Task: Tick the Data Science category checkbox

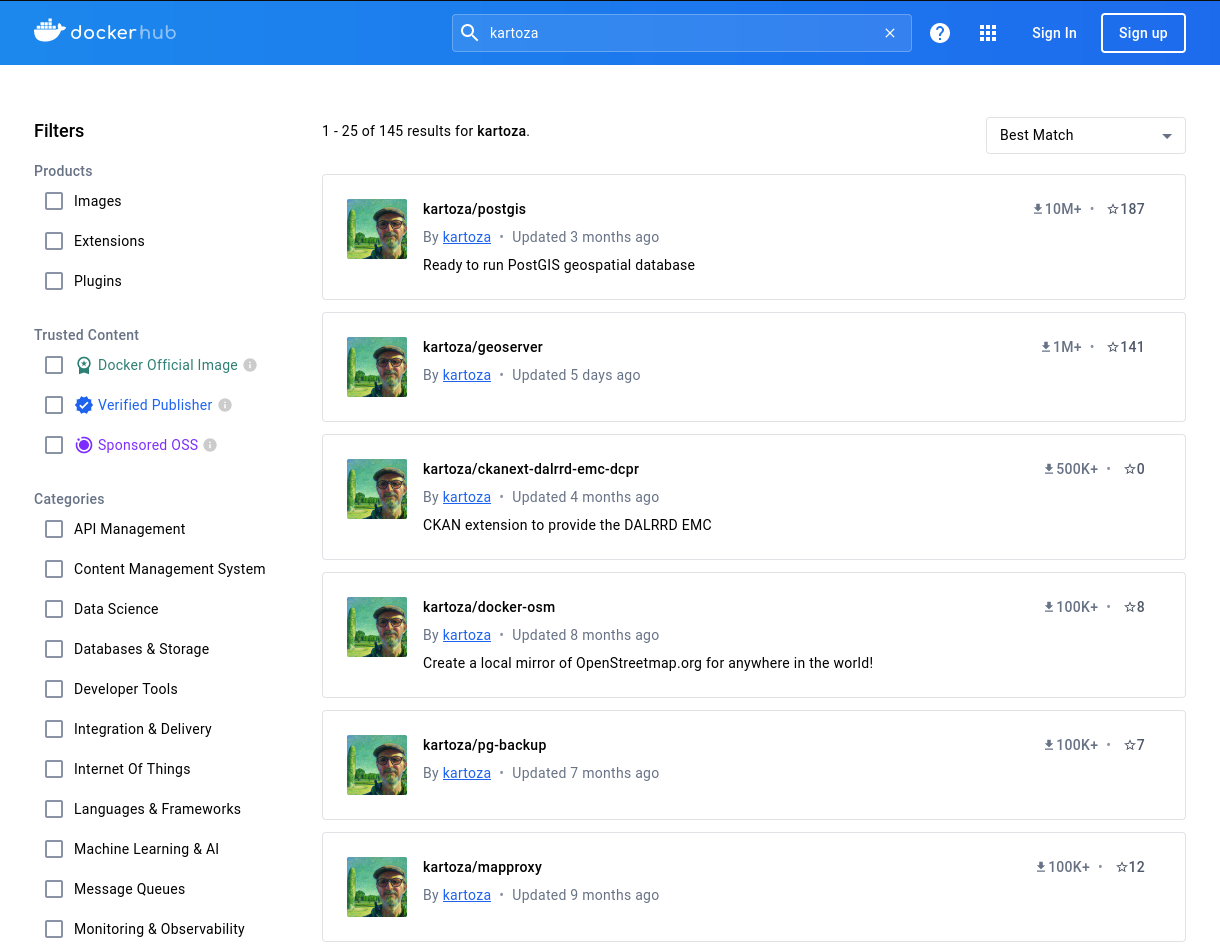Action: (x=54, y=609)
